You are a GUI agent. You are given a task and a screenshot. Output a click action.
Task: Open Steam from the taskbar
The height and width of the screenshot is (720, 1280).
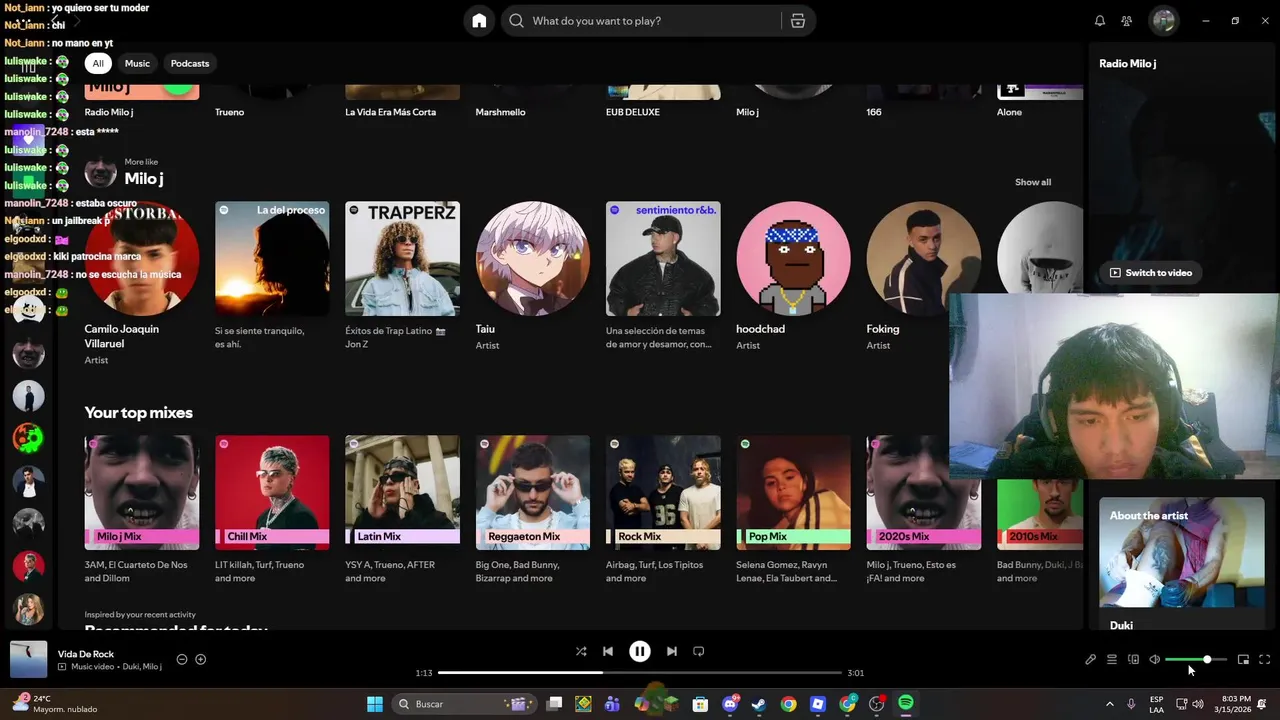point(759,704)
